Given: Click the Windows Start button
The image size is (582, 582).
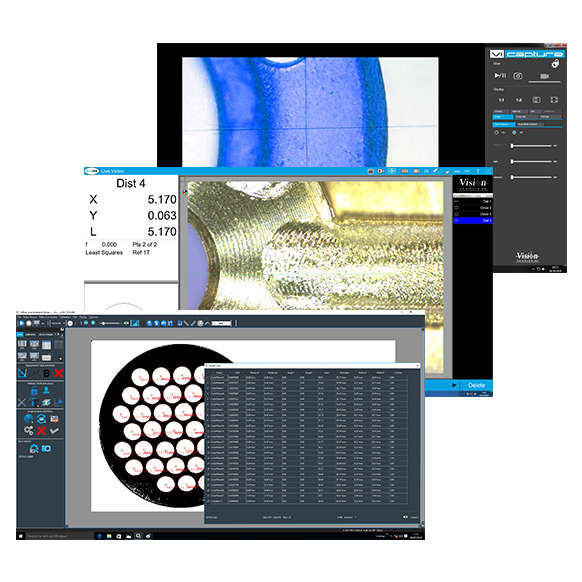Looking at the screenshot, I should (x=21, y=536).
